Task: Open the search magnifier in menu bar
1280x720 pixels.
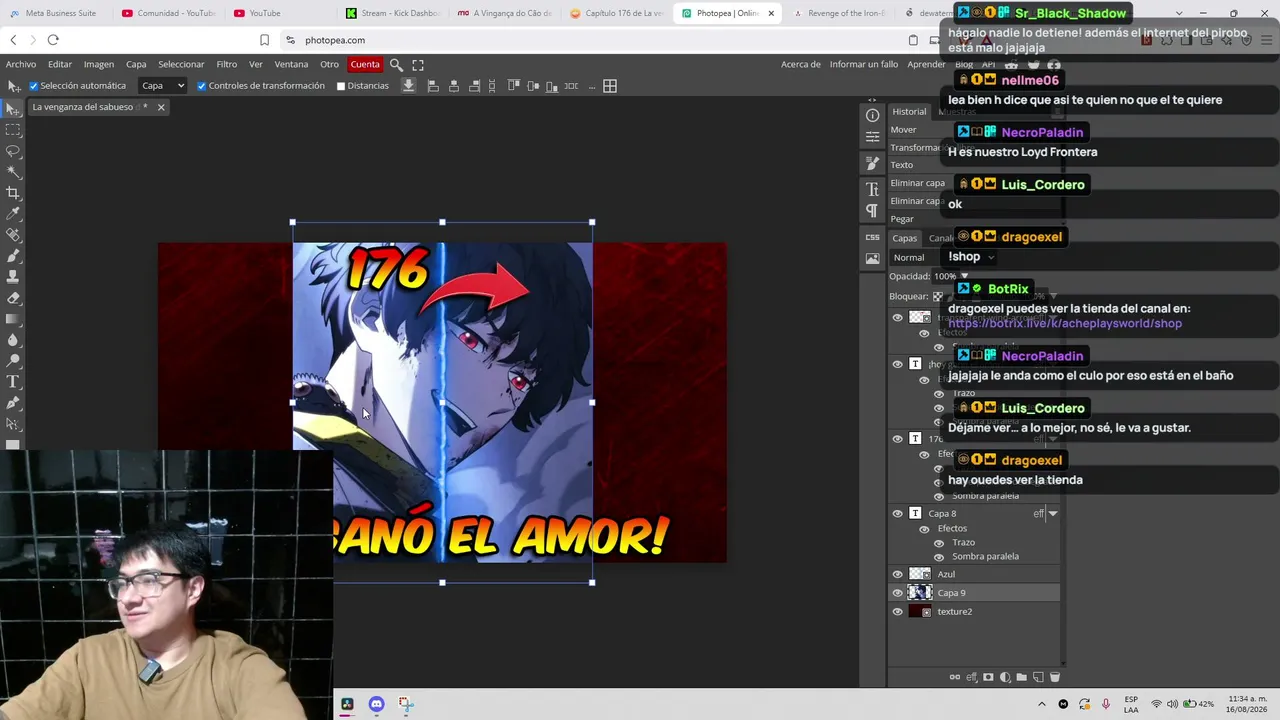Action: pyautogui.click(x=396, y=64)
